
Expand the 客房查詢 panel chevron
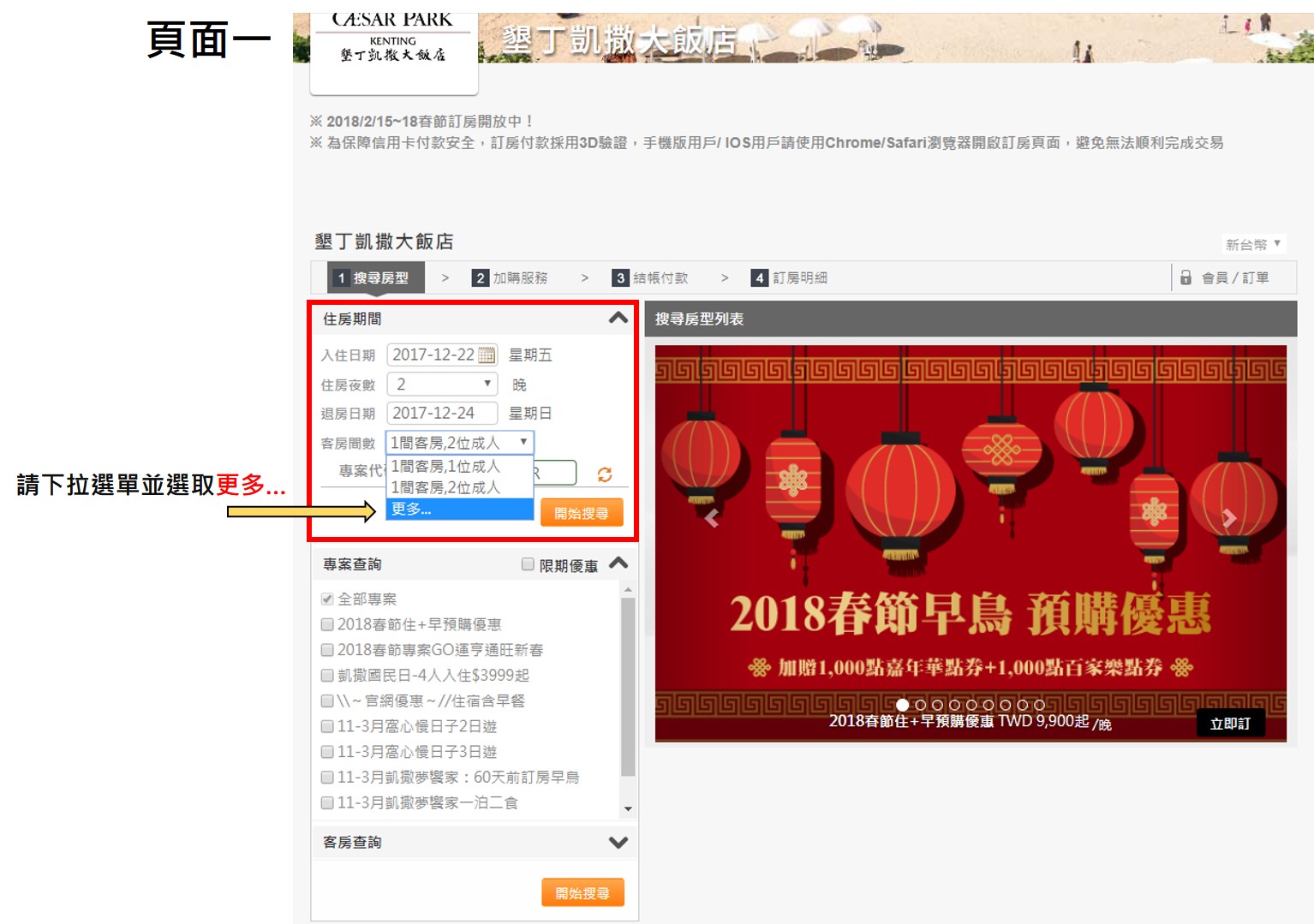point(618,843)
